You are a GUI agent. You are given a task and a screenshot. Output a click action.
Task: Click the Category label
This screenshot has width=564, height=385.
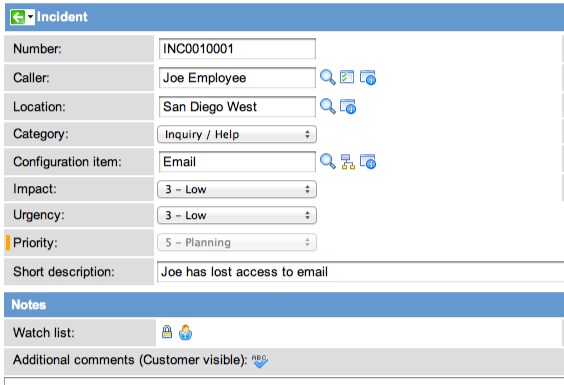pyautogui.click(x=41, y=134)
